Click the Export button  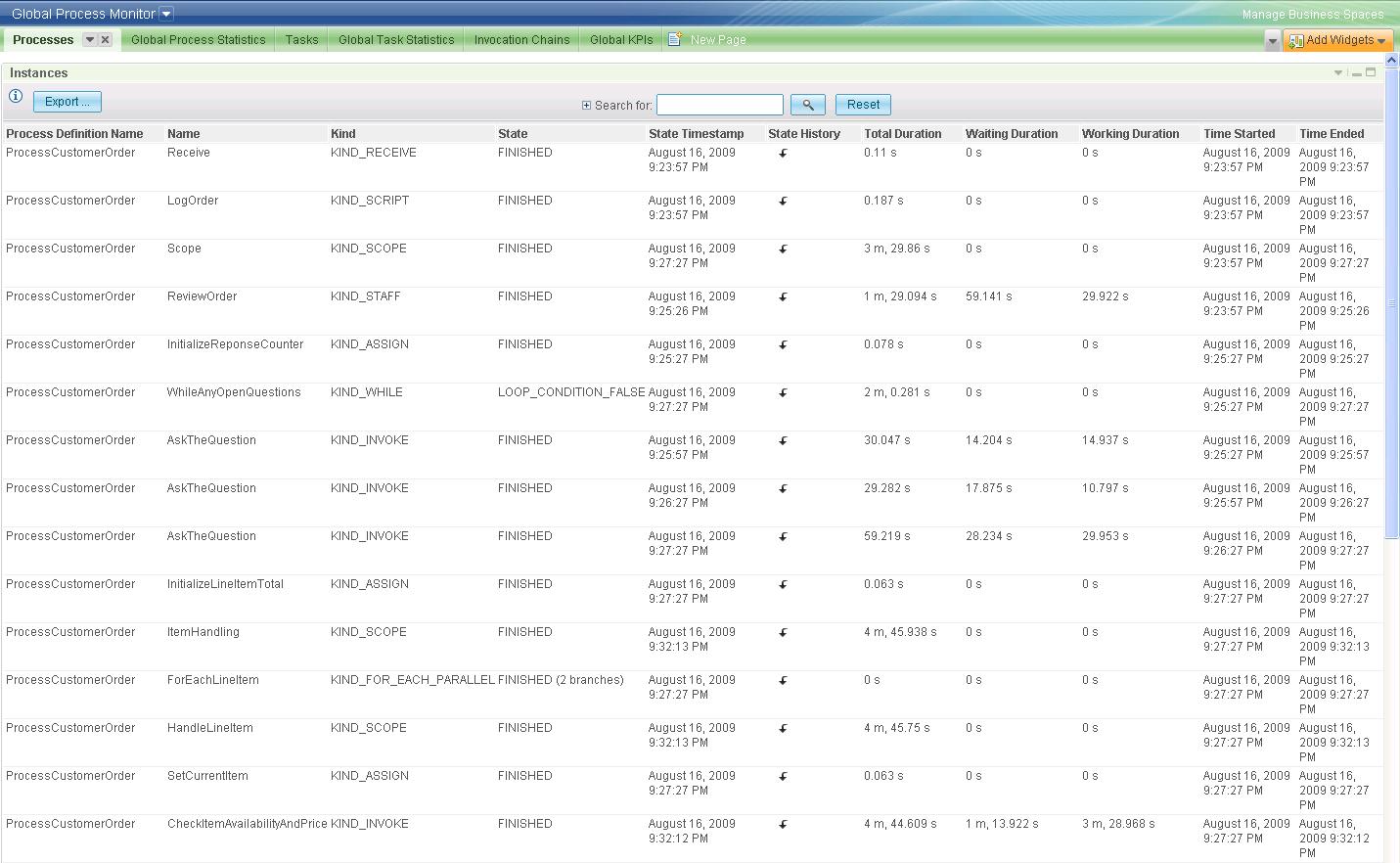68,102
